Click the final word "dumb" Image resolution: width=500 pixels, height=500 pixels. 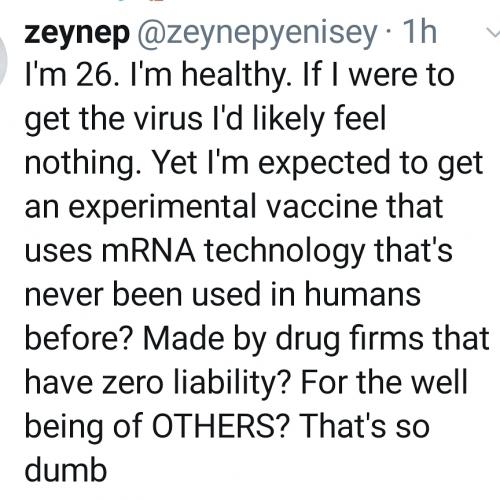[66, 470]
